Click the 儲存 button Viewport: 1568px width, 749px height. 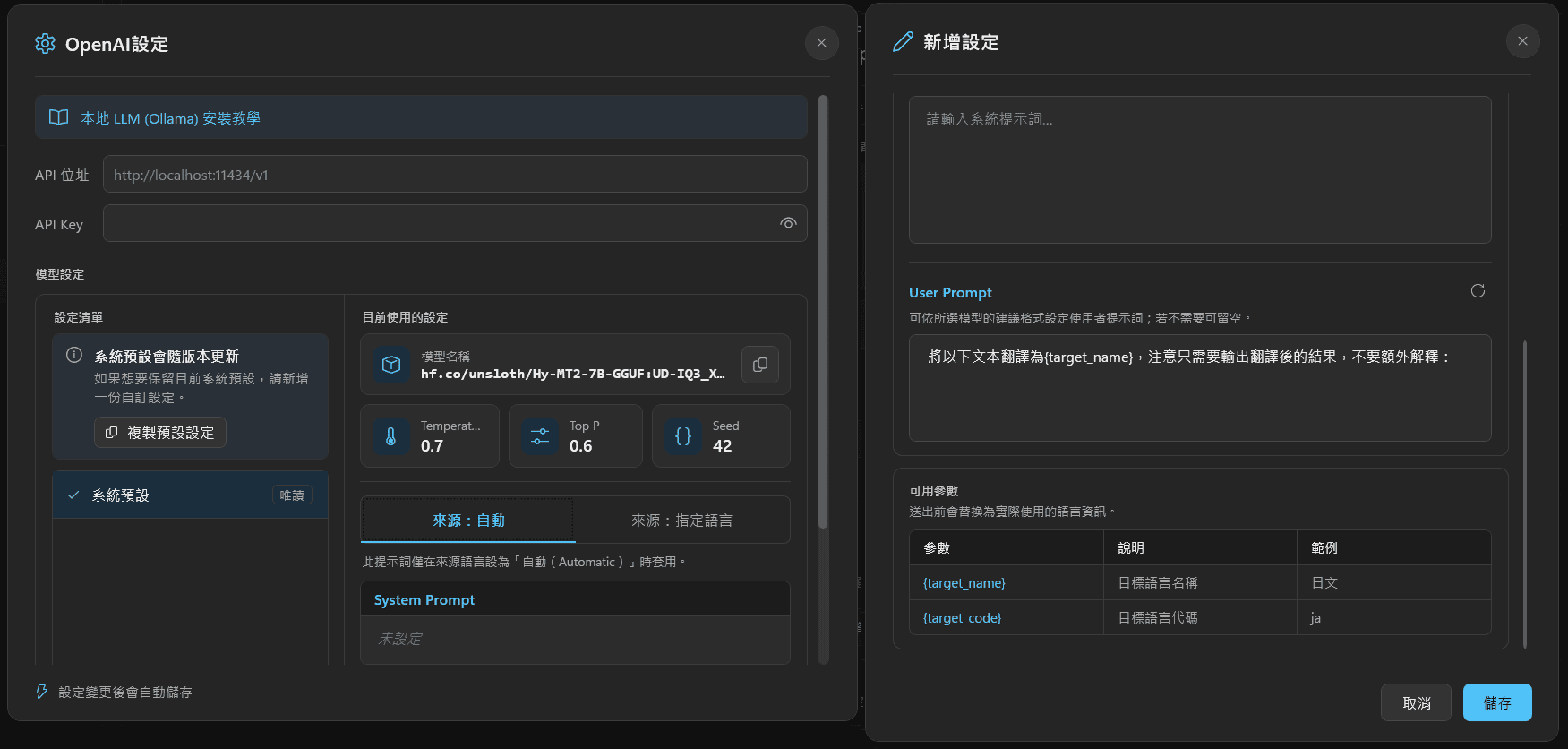pos(1497,702)
